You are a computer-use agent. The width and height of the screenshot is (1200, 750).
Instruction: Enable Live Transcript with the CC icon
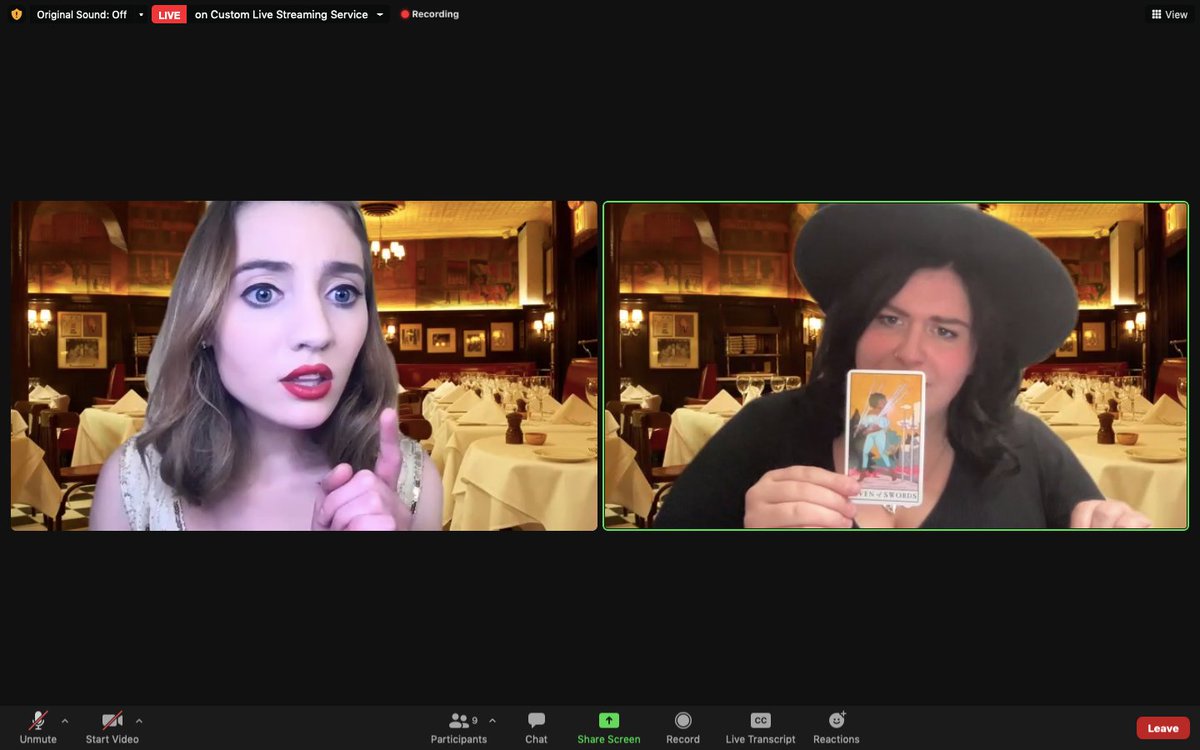coord(761,721)
